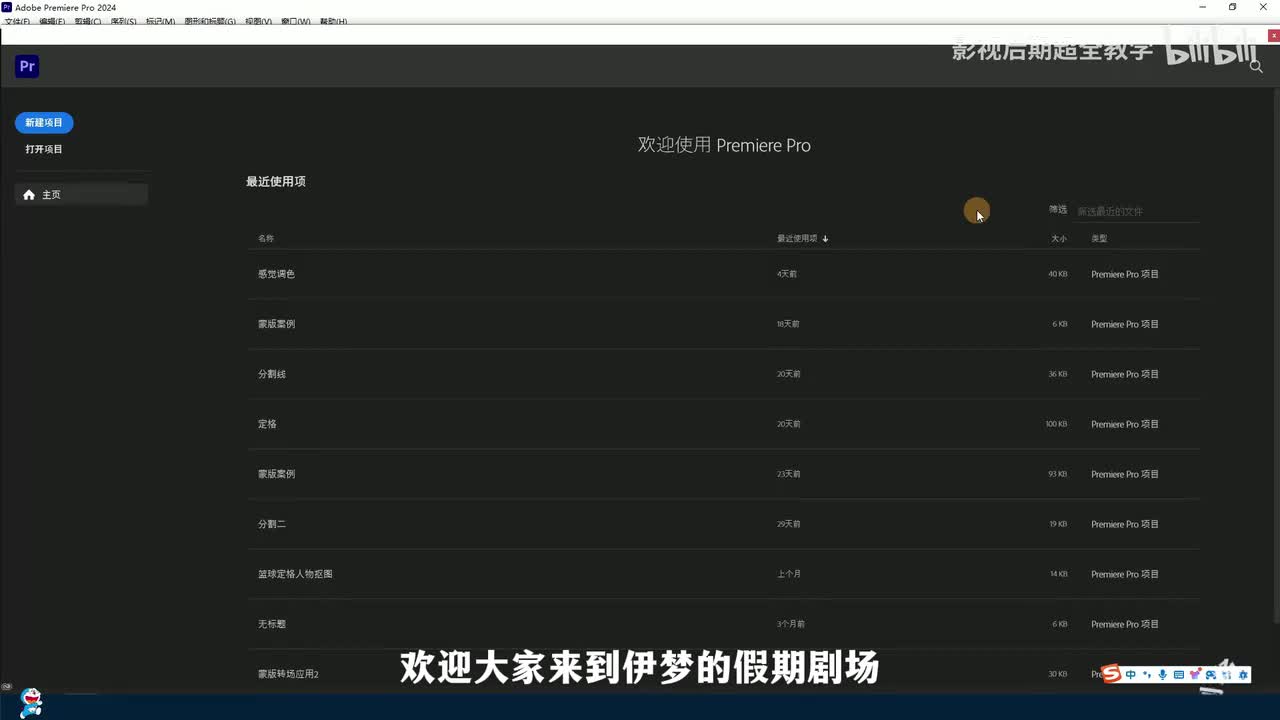
Task: Open the 帮助(H) menu
Action: pyautogui.click(x=333, y=21)
